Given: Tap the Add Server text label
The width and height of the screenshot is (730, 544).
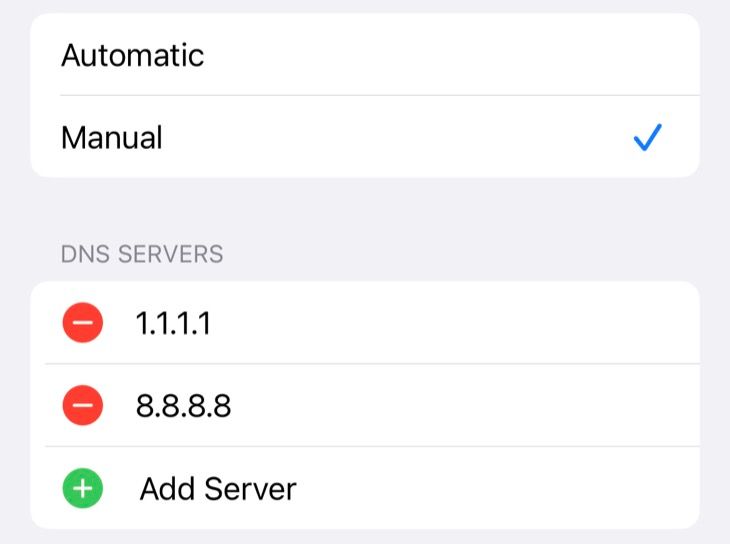Looking at the screenshot, I should (x=217, y=489).
